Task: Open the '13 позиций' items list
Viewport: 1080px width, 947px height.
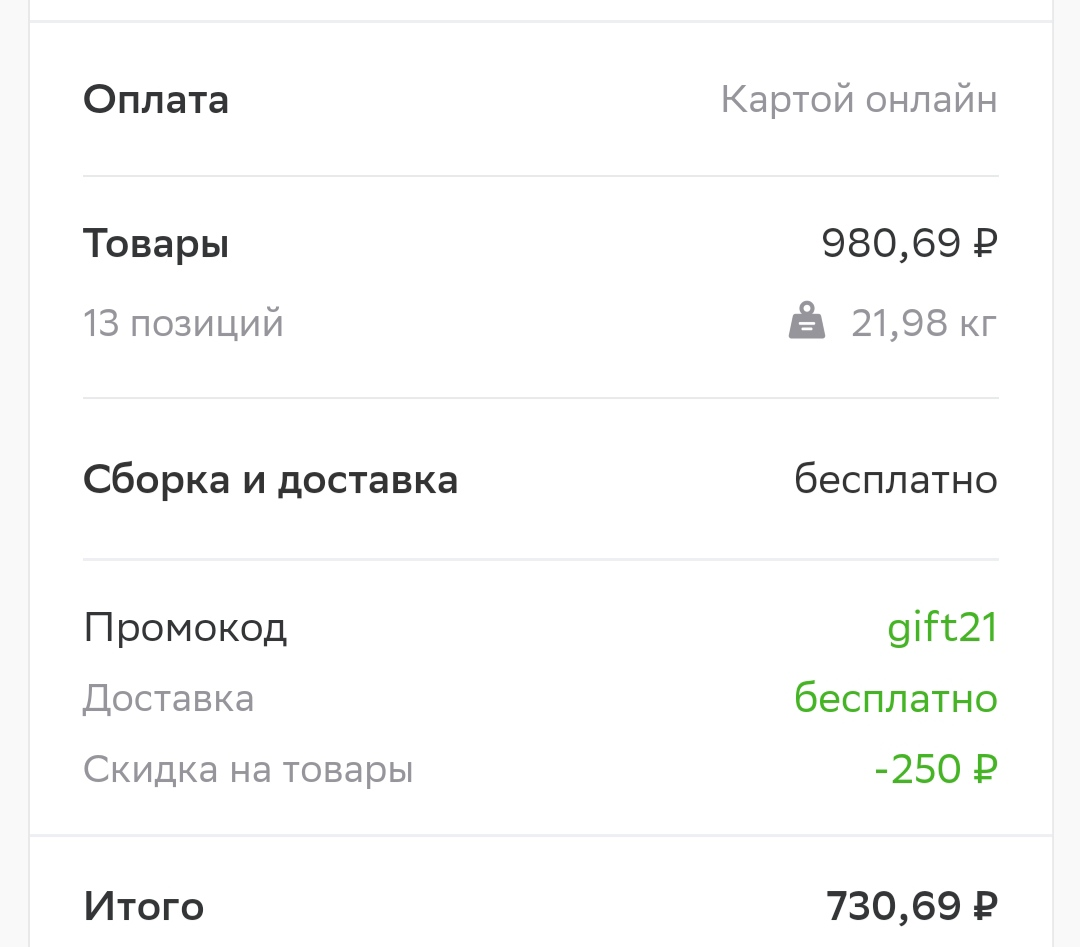Action: [183, 323]
